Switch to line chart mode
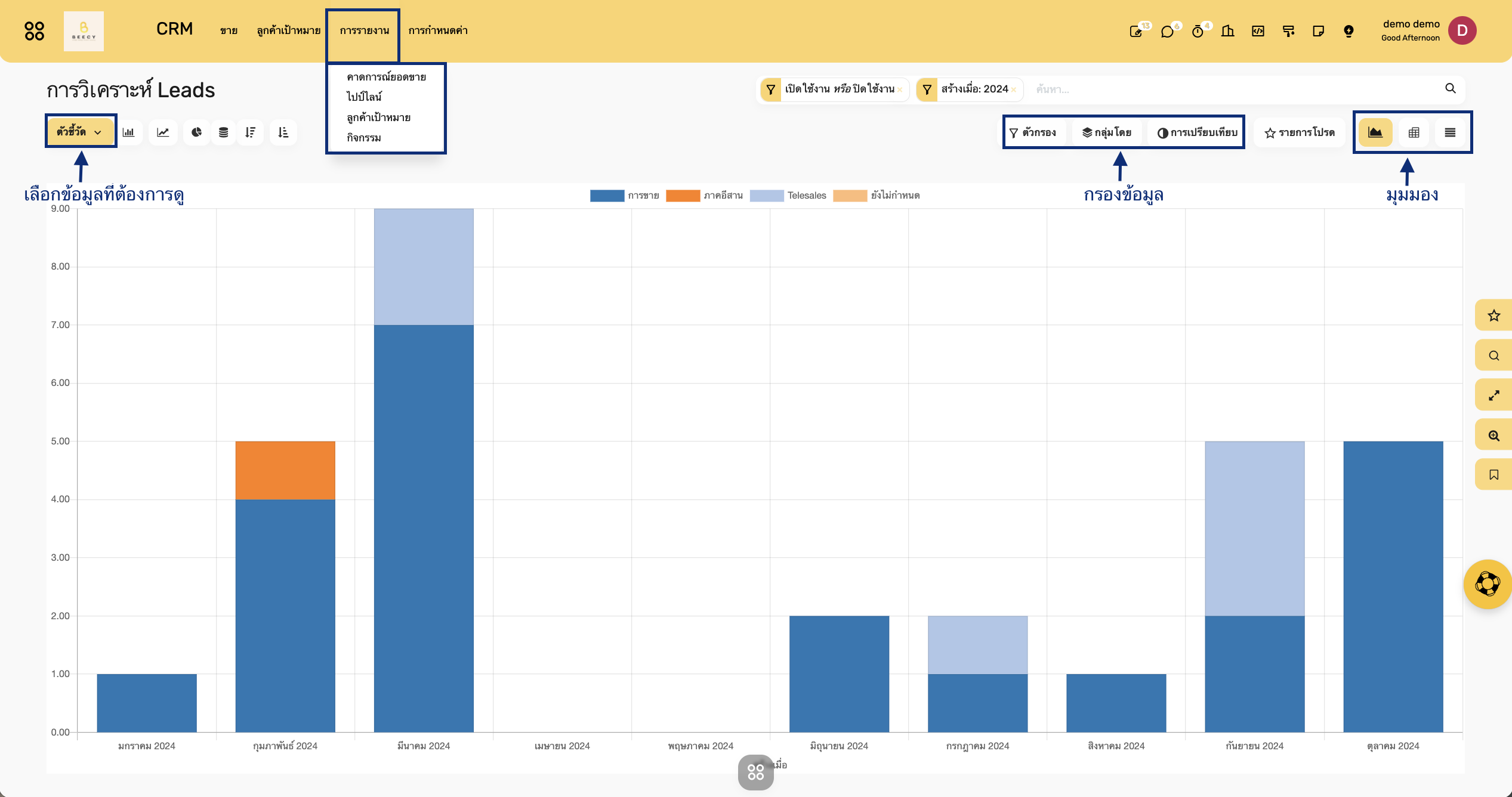Screen dimensions: 1512x797 163,132
